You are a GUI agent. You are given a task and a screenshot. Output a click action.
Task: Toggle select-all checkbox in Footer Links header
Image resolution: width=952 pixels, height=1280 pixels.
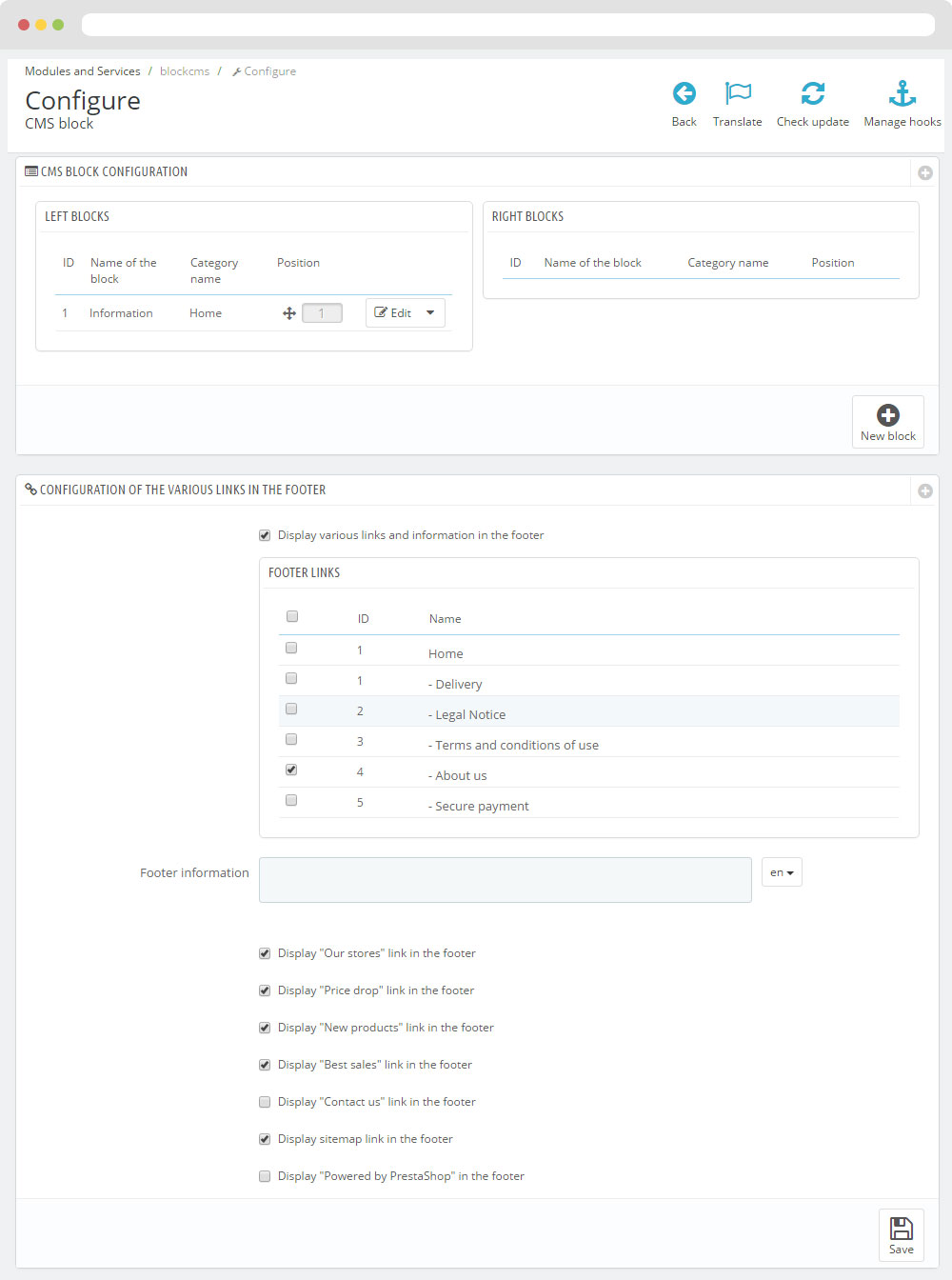pyautogui.click(x=292, y=616)
